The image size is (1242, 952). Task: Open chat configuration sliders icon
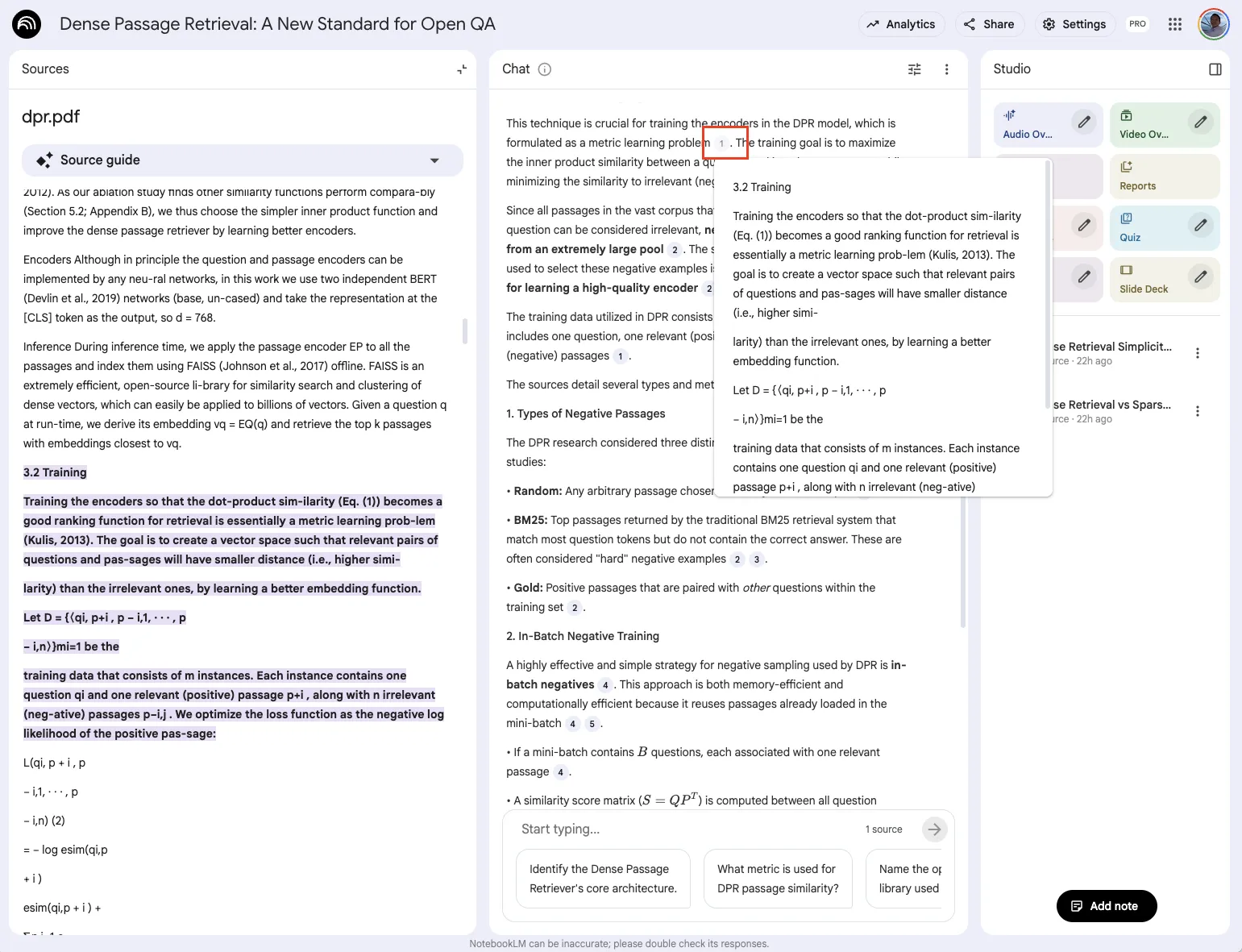click(914, 69)
